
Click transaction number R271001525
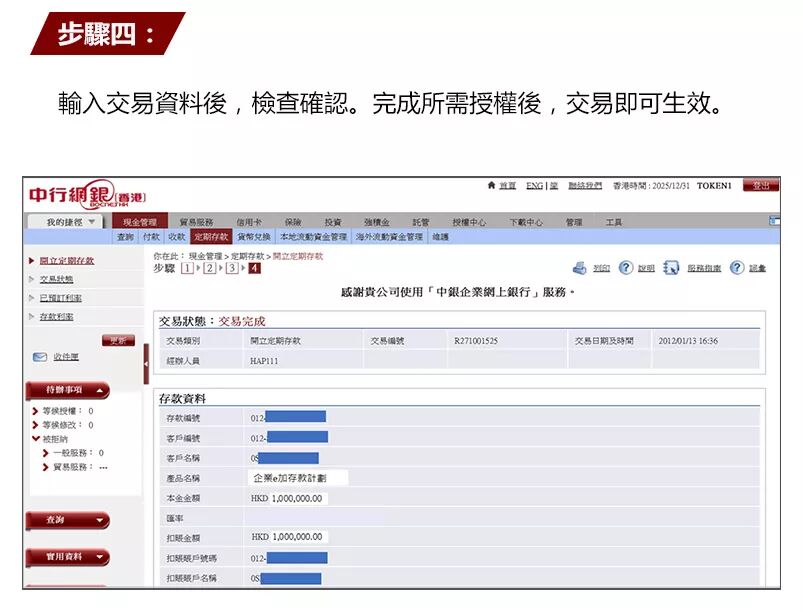pyautogui.click(x=476, y=341)
